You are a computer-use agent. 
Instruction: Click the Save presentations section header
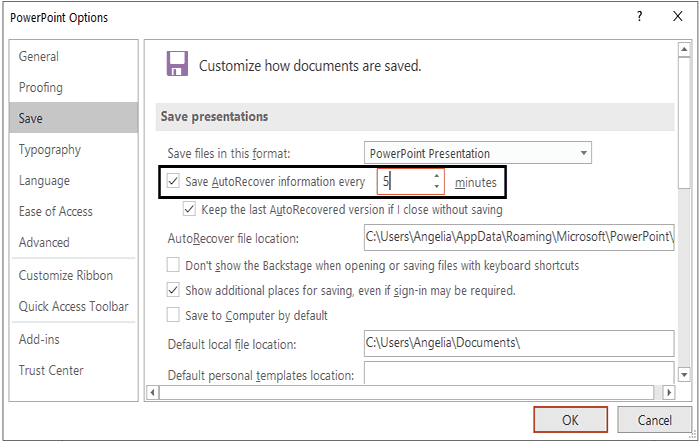pyautogui.click(x=415, y=117)
